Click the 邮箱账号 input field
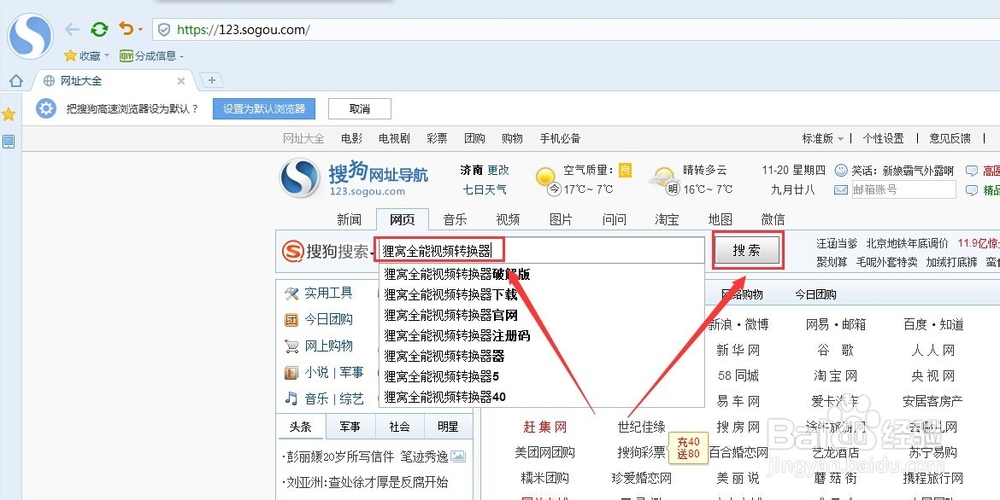1000x500 pixels. click(904, 189)
